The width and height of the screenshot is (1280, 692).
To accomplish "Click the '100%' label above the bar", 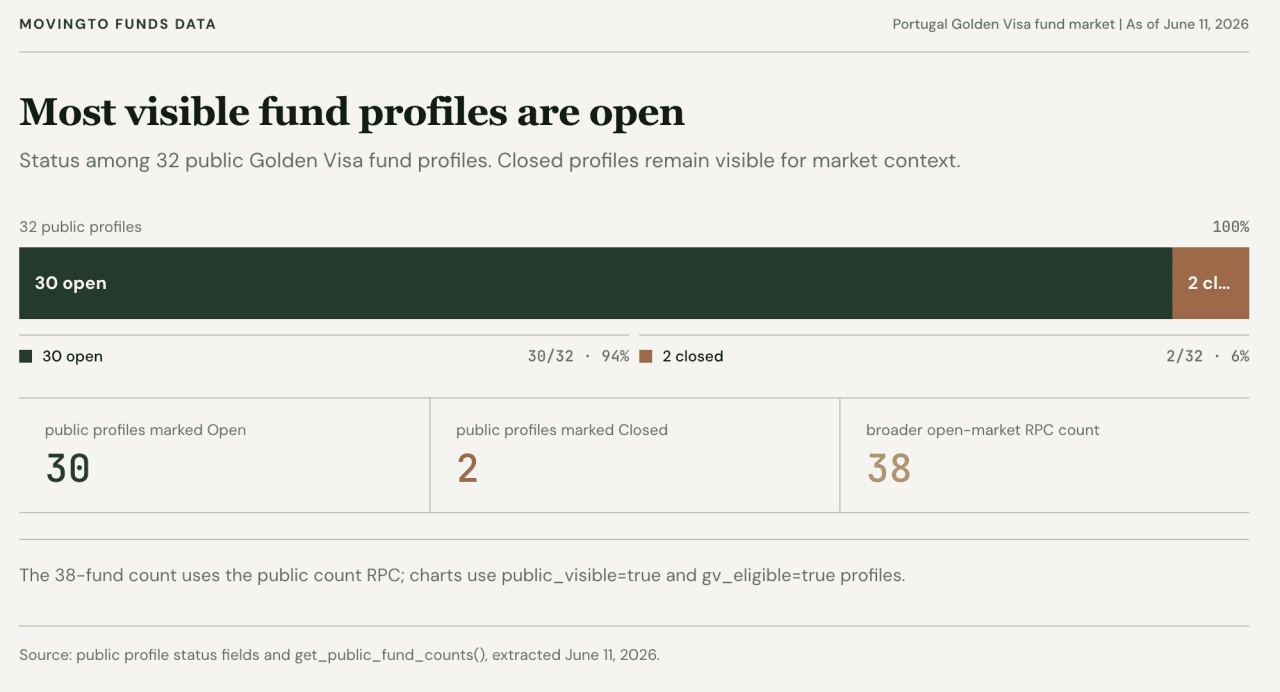I will pyautogui.click(x=1231, y=227).
